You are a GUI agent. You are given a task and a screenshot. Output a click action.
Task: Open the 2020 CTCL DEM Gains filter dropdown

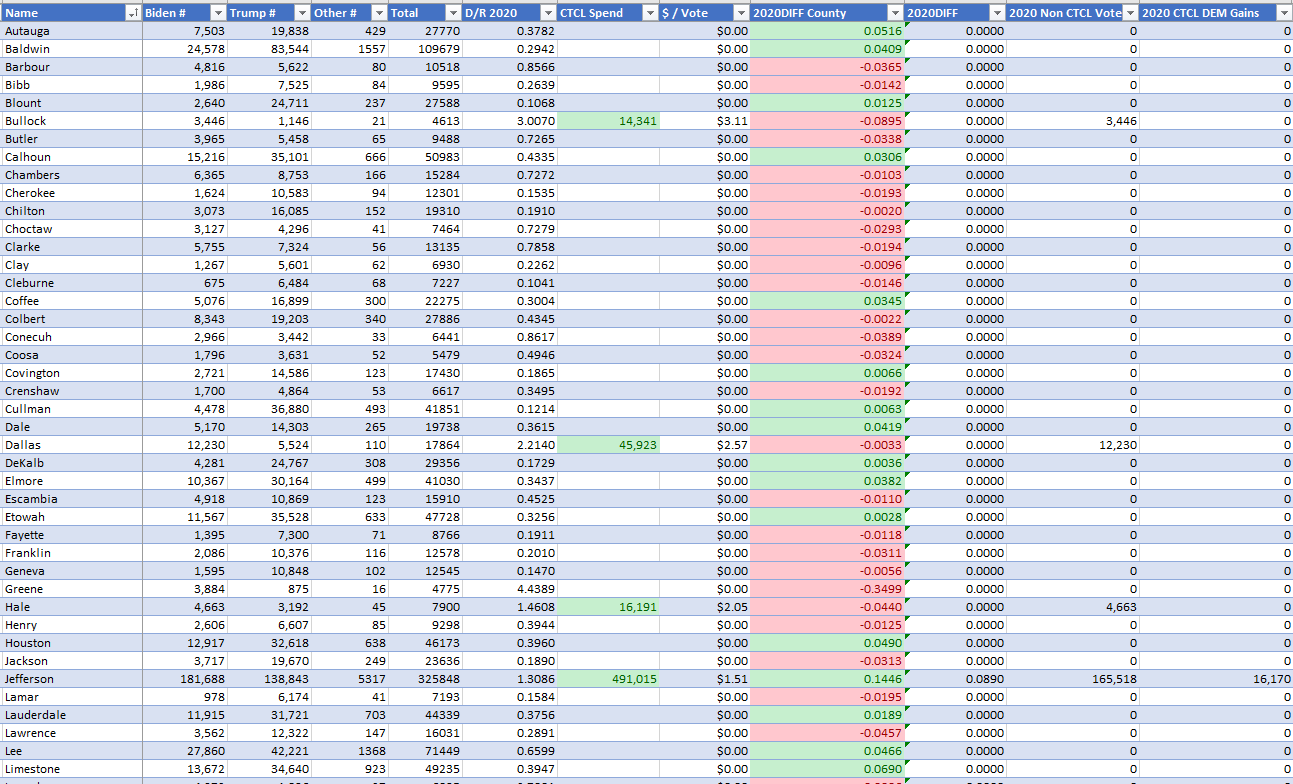(x=1284, y=13)
